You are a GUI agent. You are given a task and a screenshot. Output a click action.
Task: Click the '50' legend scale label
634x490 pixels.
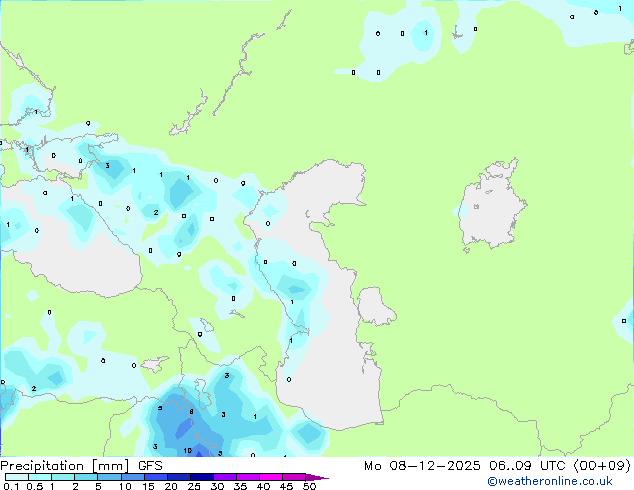click(x=310, y=486)
